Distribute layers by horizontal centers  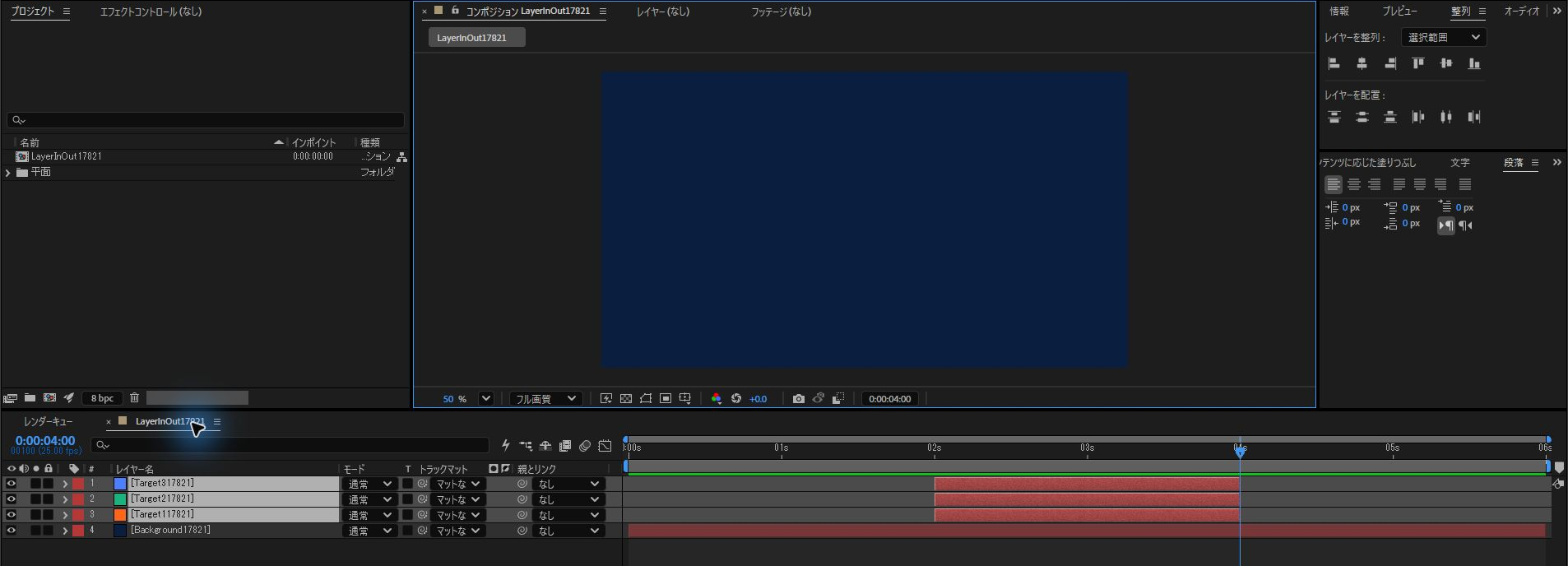click(1446, 117)
